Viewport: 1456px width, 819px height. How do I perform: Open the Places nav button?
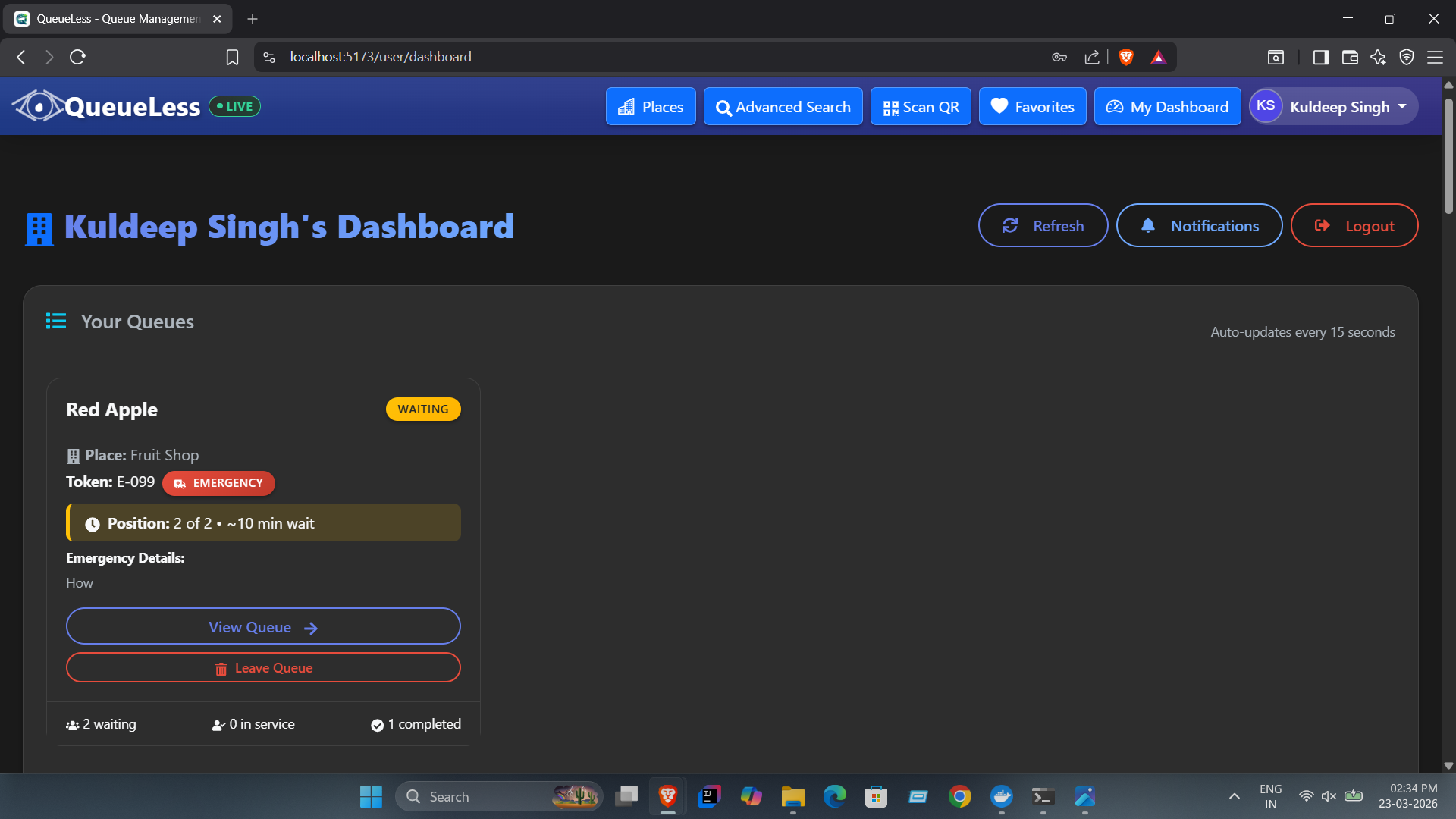pos(651,107)
